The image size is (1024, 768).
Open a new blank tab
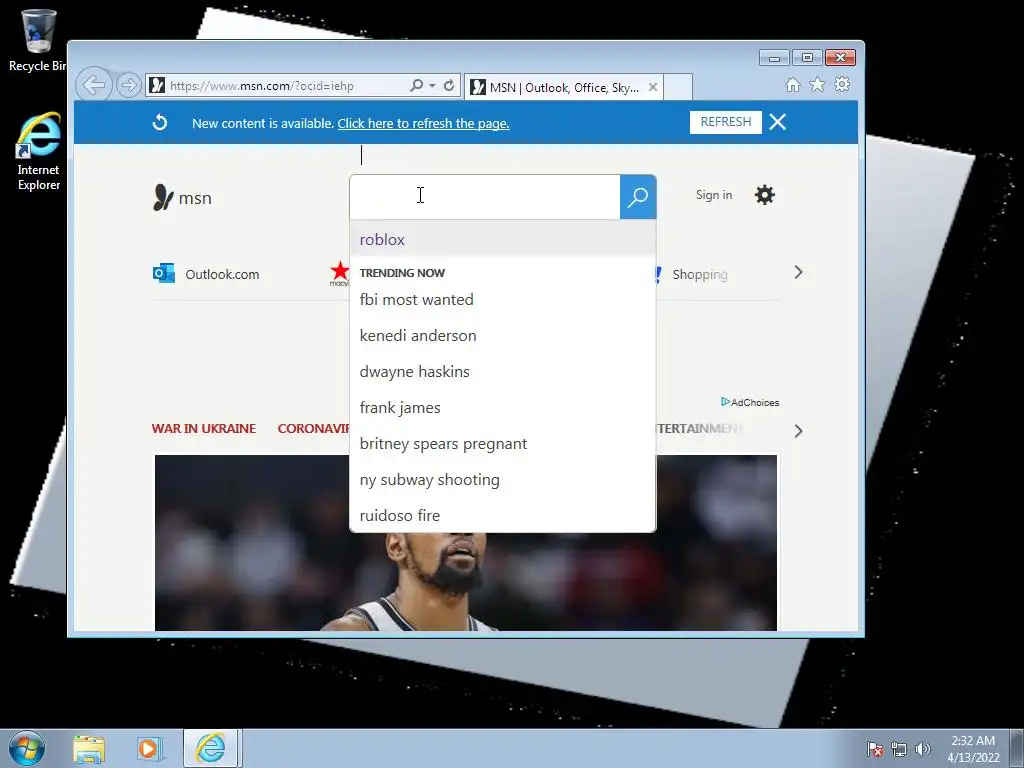click(678, 87)
